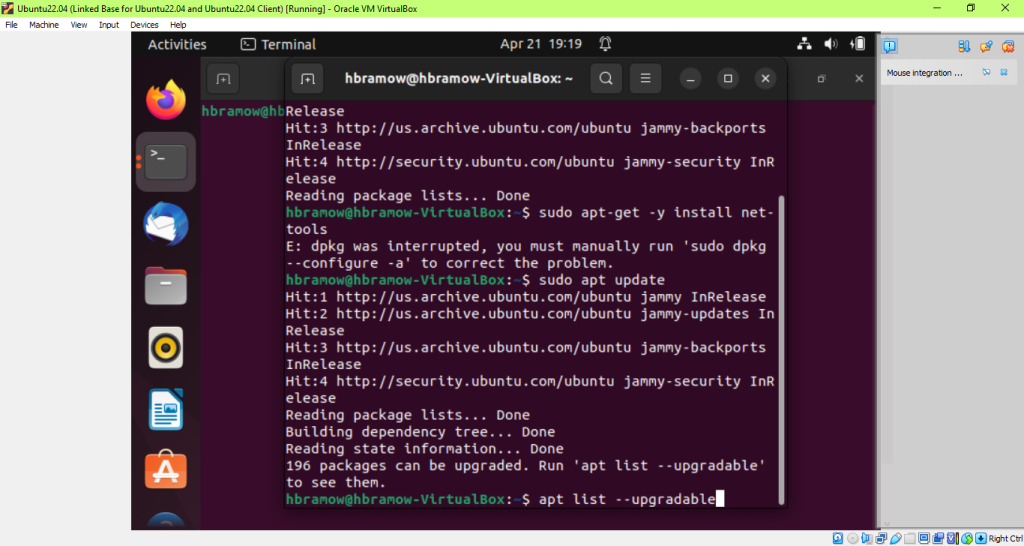This screenshot has width=1024, height=546.
Task: Open the Terminal app menu in top bar
Action: coord(278,44)
